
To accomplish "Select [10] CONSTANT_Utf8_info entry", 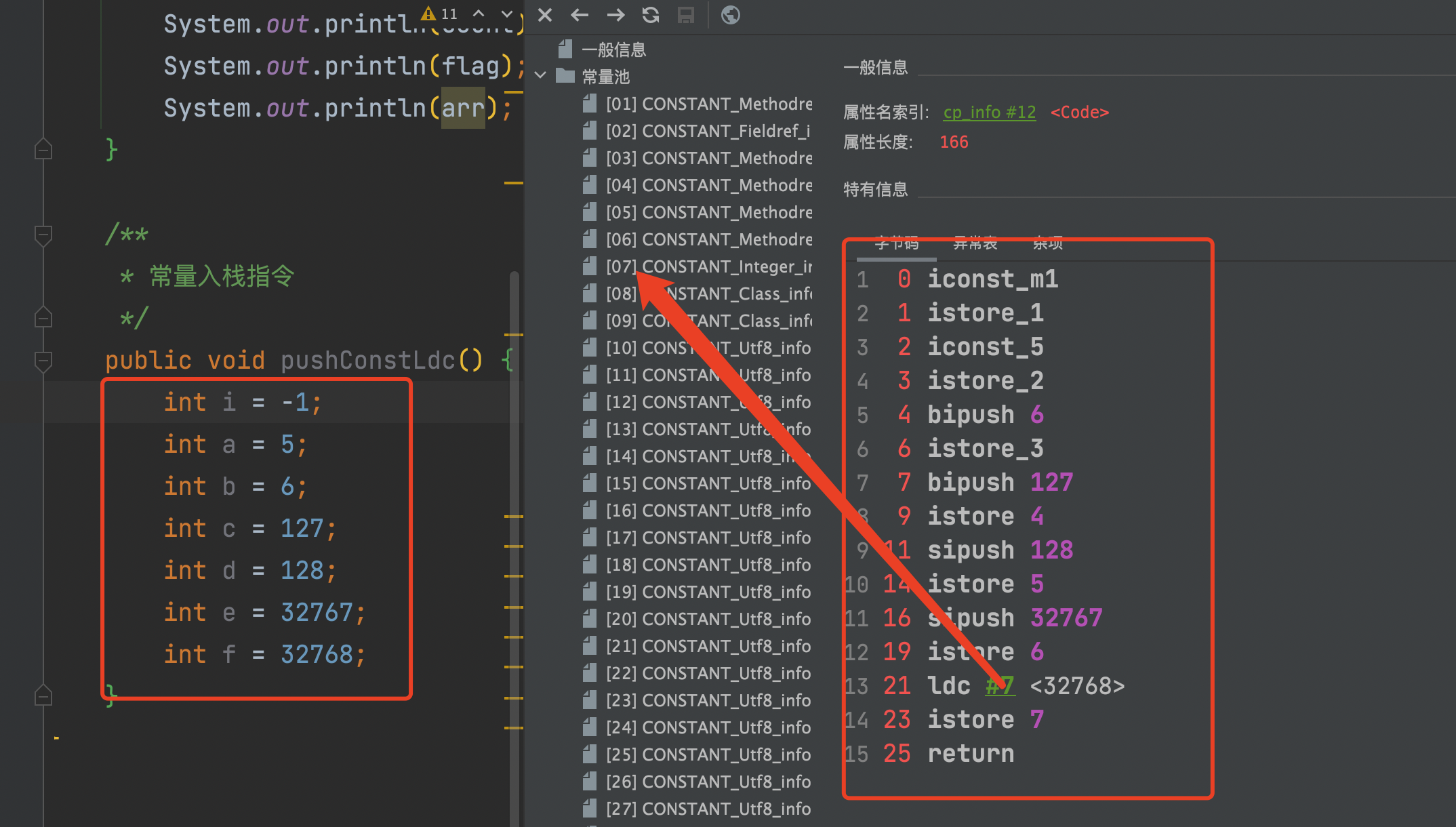I will pyautogui.click(x=697, y=348).
